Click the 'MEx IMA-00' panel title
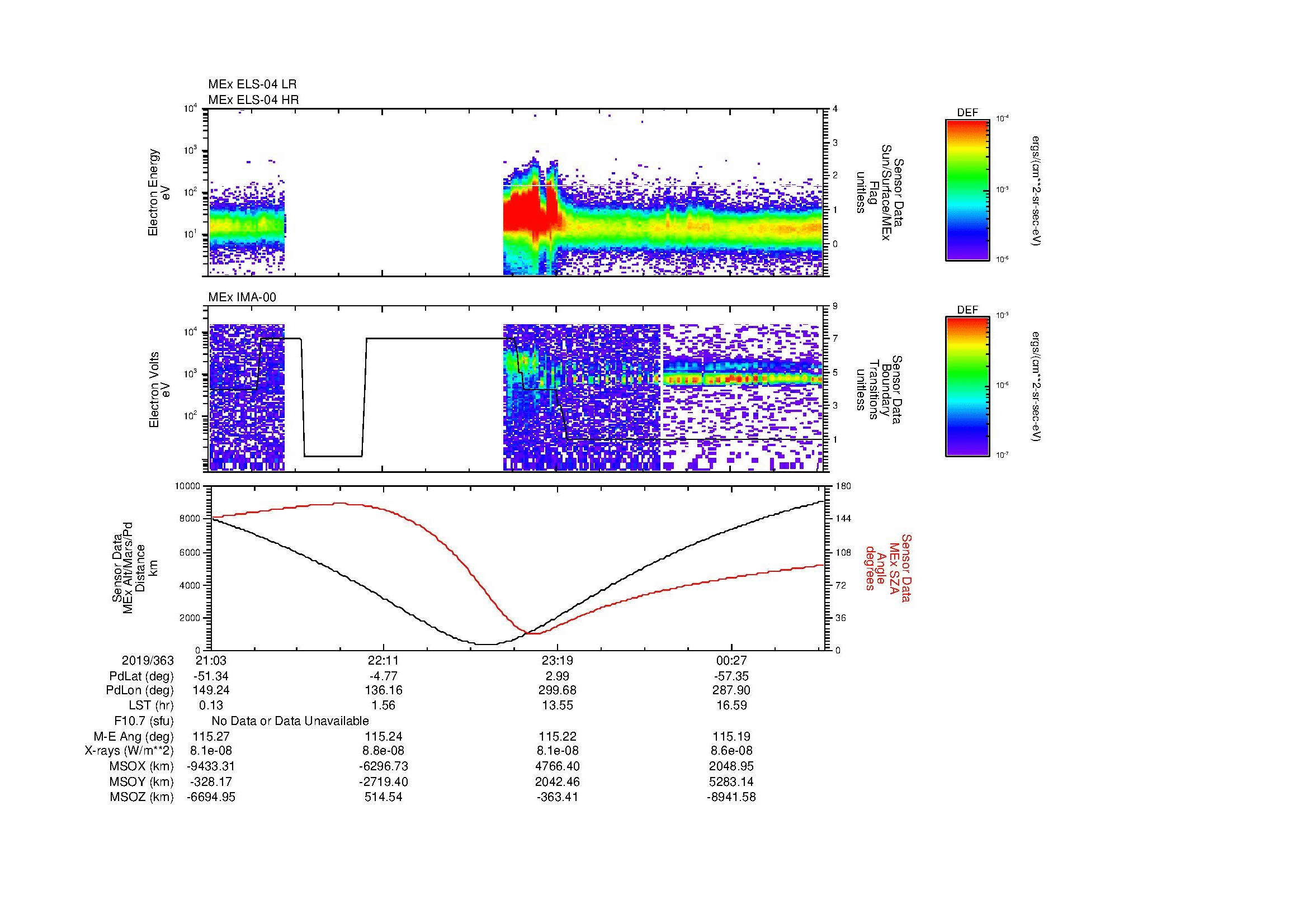 (242, 297)
